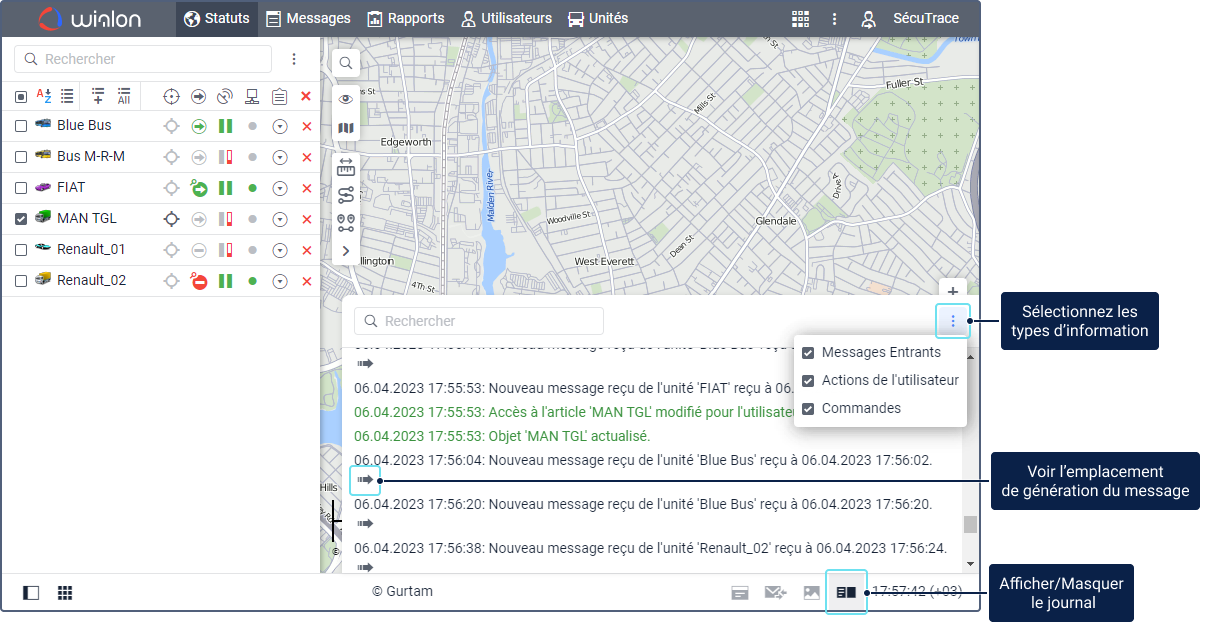This screenshot has height=624, width=1221.
Task: Expand the map tools chevron arrow
Action: [345, 251]
